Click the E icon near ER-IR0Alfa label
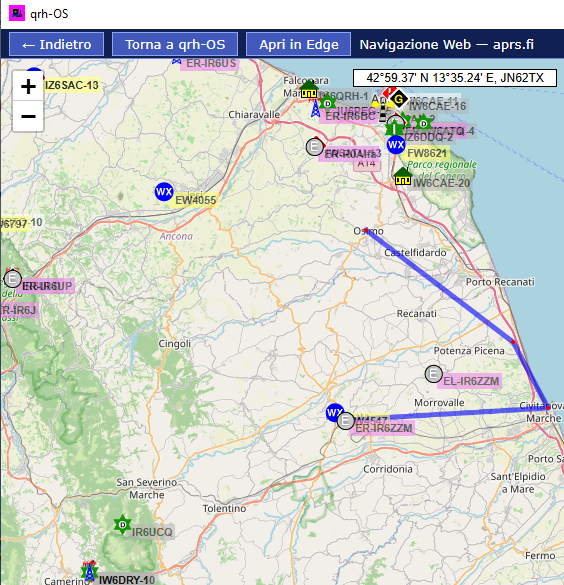 click(314, 147)
